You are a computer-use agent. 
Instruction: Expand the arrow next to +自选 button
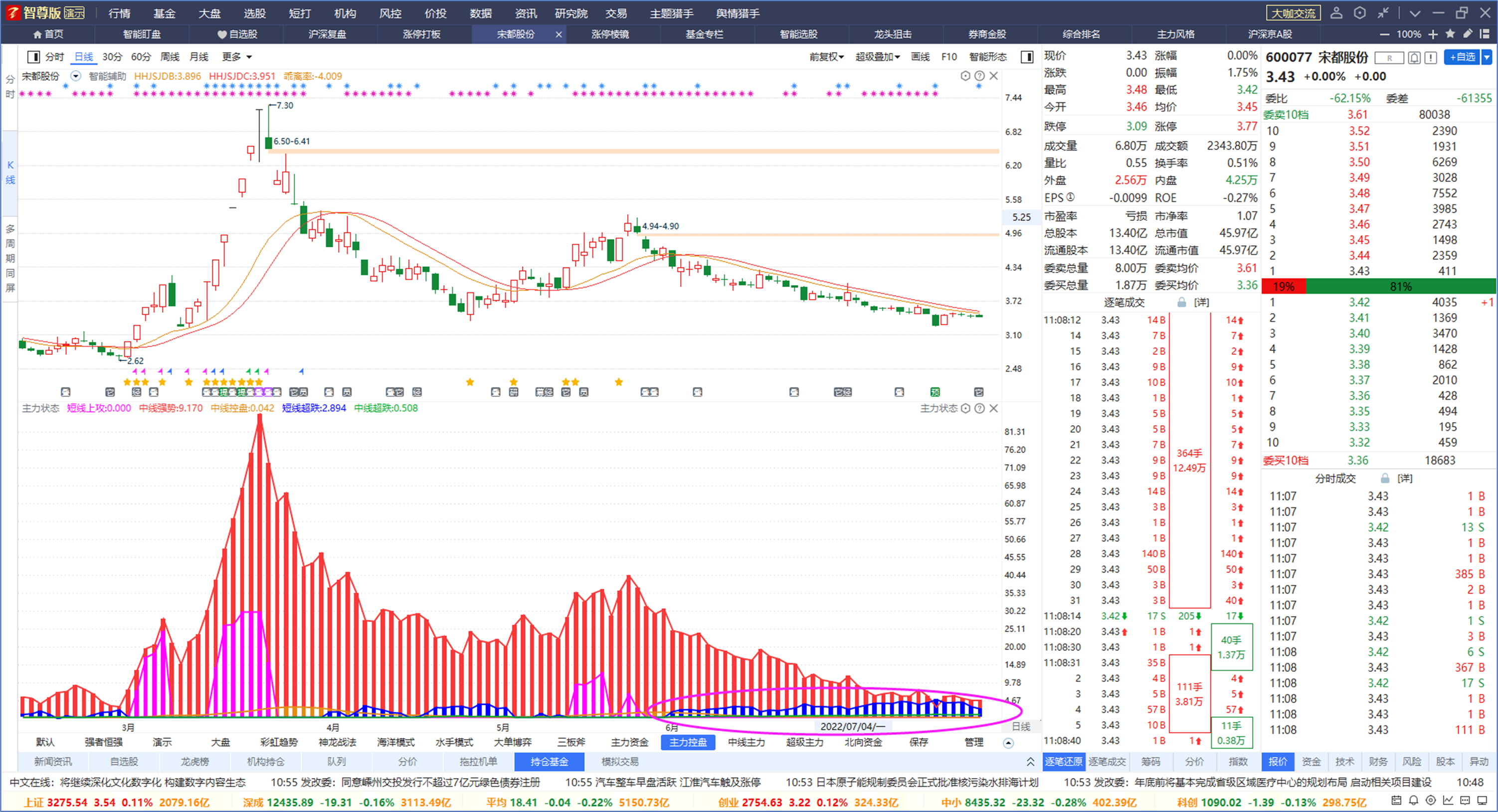click(1487, 57)
